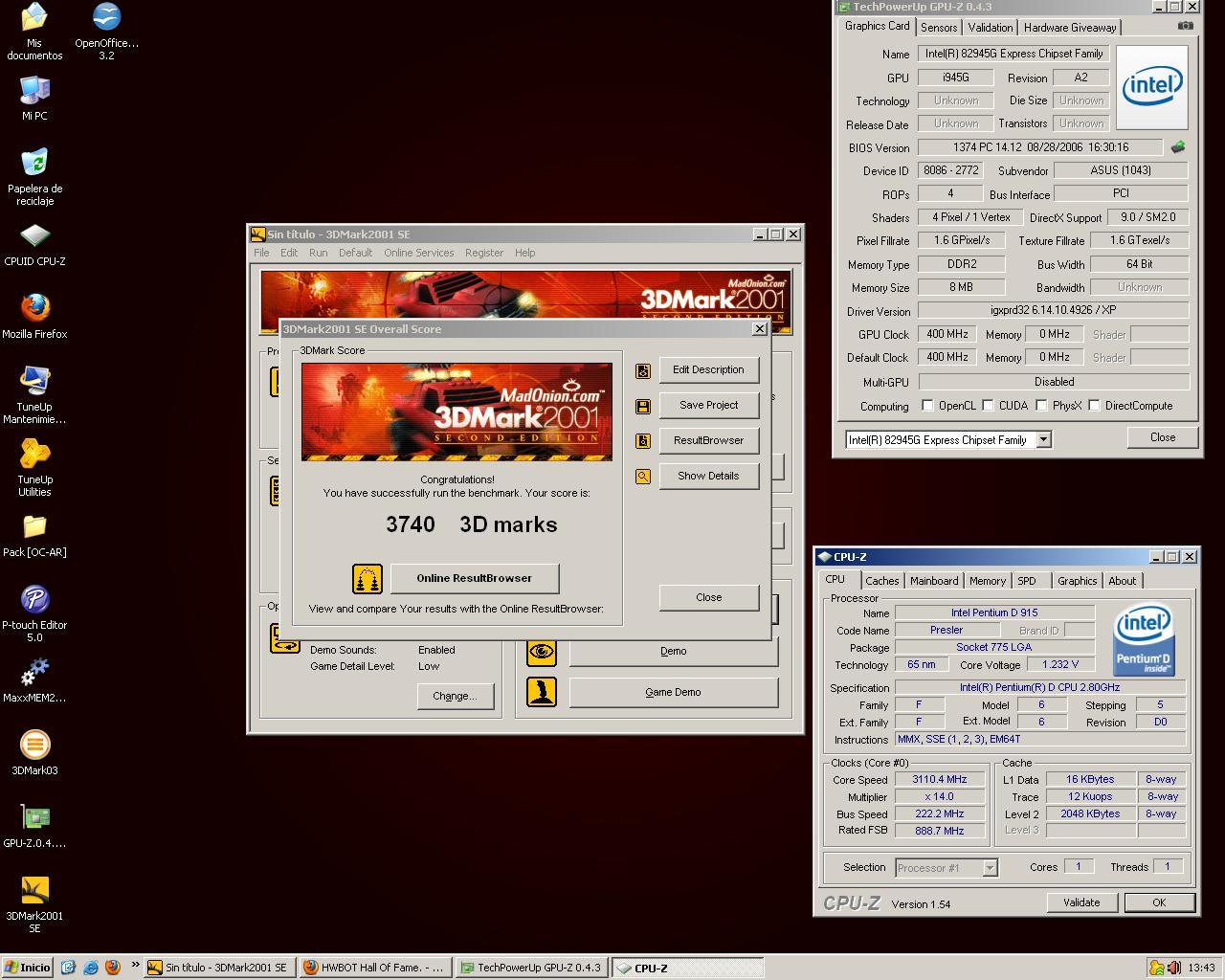This screenshot has width=1225, height=980.
Task: Close the Overall Score dialog
Action: tap(708, 598)
